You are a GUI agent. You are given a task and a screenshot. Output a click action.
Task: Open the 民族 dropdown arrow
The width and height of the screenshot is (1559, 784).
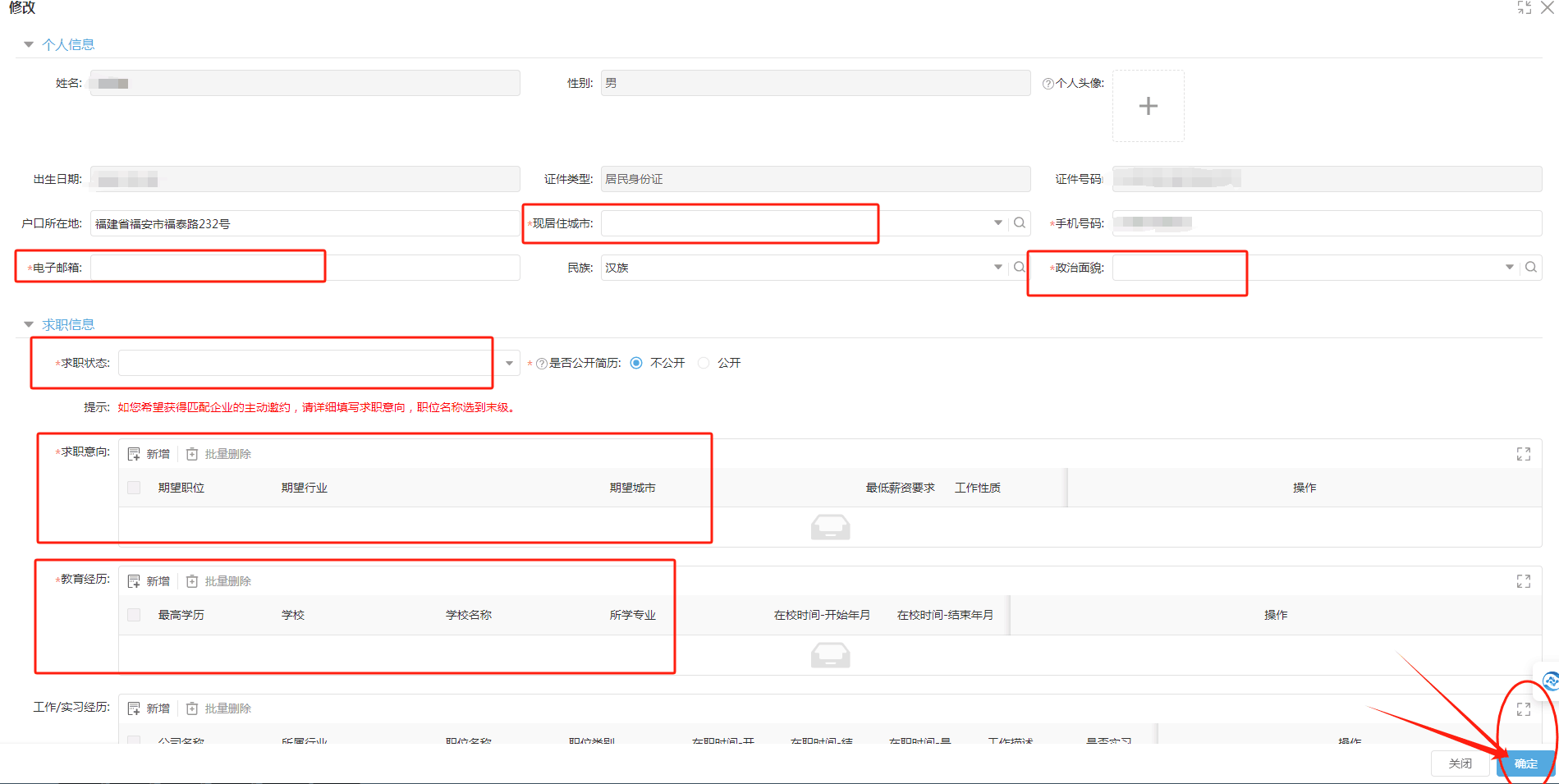pyautogui.click(x=997, y=268)
